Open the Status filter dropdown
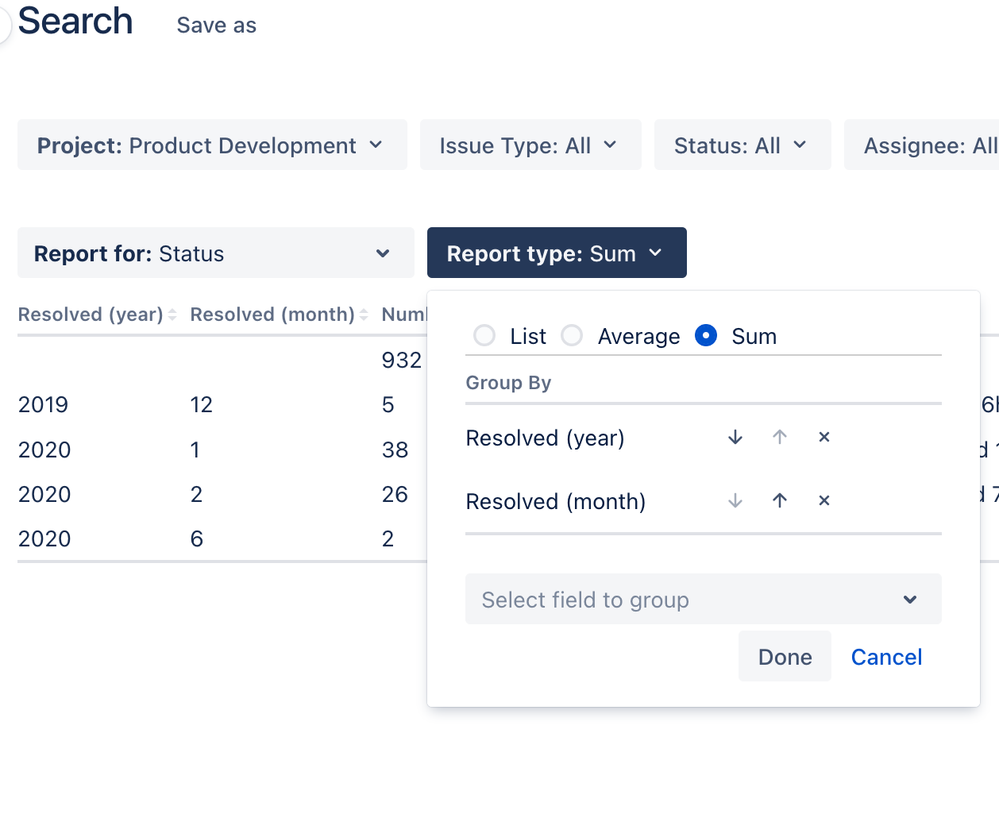Image resolution: width=999 pixels, height=826 pixels. (742, 146)
